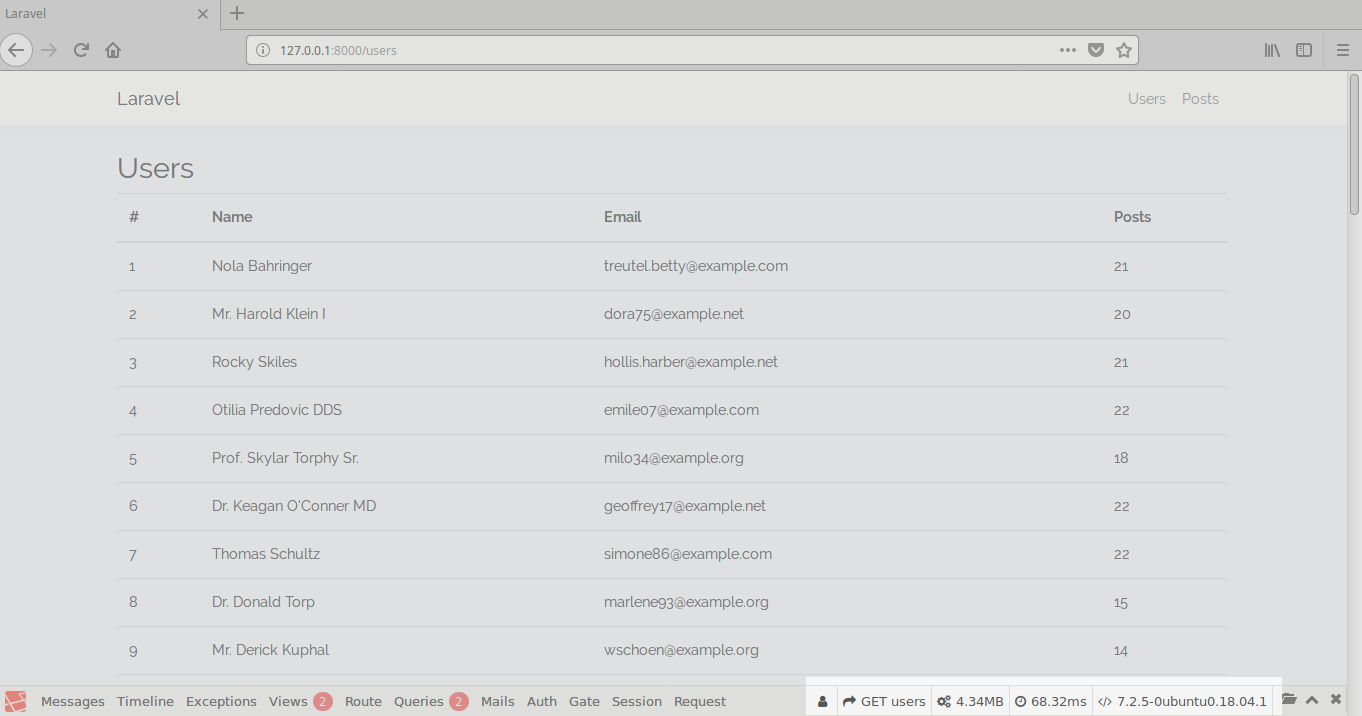Collapse the debugbar using the chevron arrow
The image size is (1362, 716).
point(1312,700)
